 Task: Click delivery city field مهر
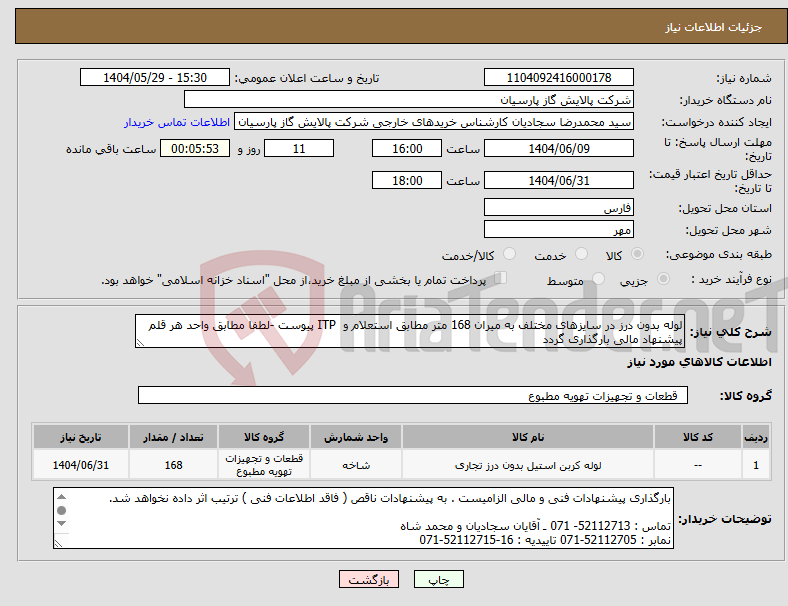click(558, 230)
